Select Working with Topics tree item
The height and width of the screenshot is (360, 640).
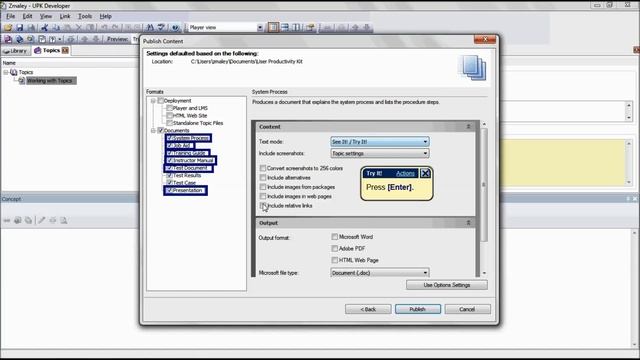pyautogui.click(x=50, y=80)
